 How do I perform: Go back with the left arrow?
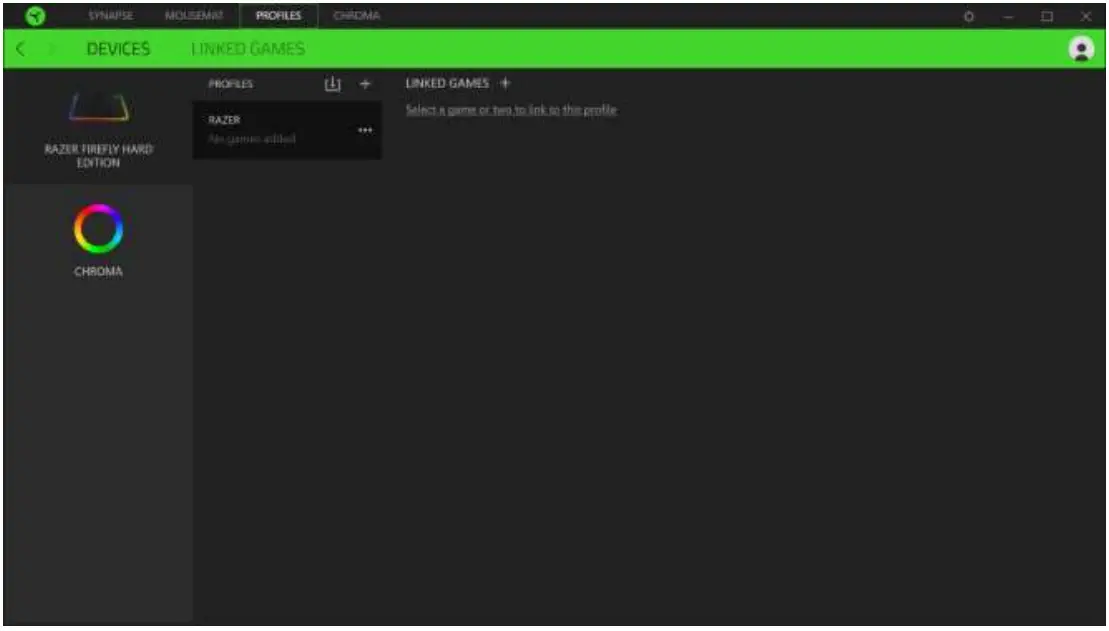[x=21, y=49]
